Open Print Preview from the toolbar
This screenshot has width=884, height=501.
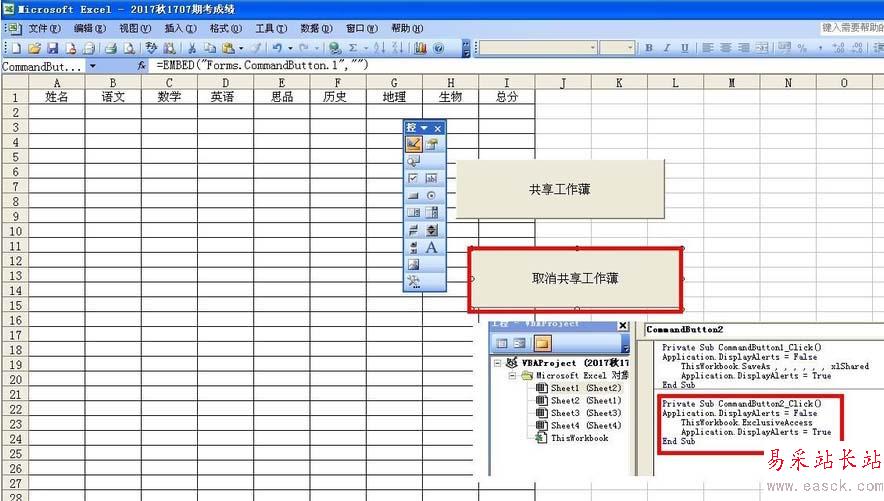click(x=129, y=48)
